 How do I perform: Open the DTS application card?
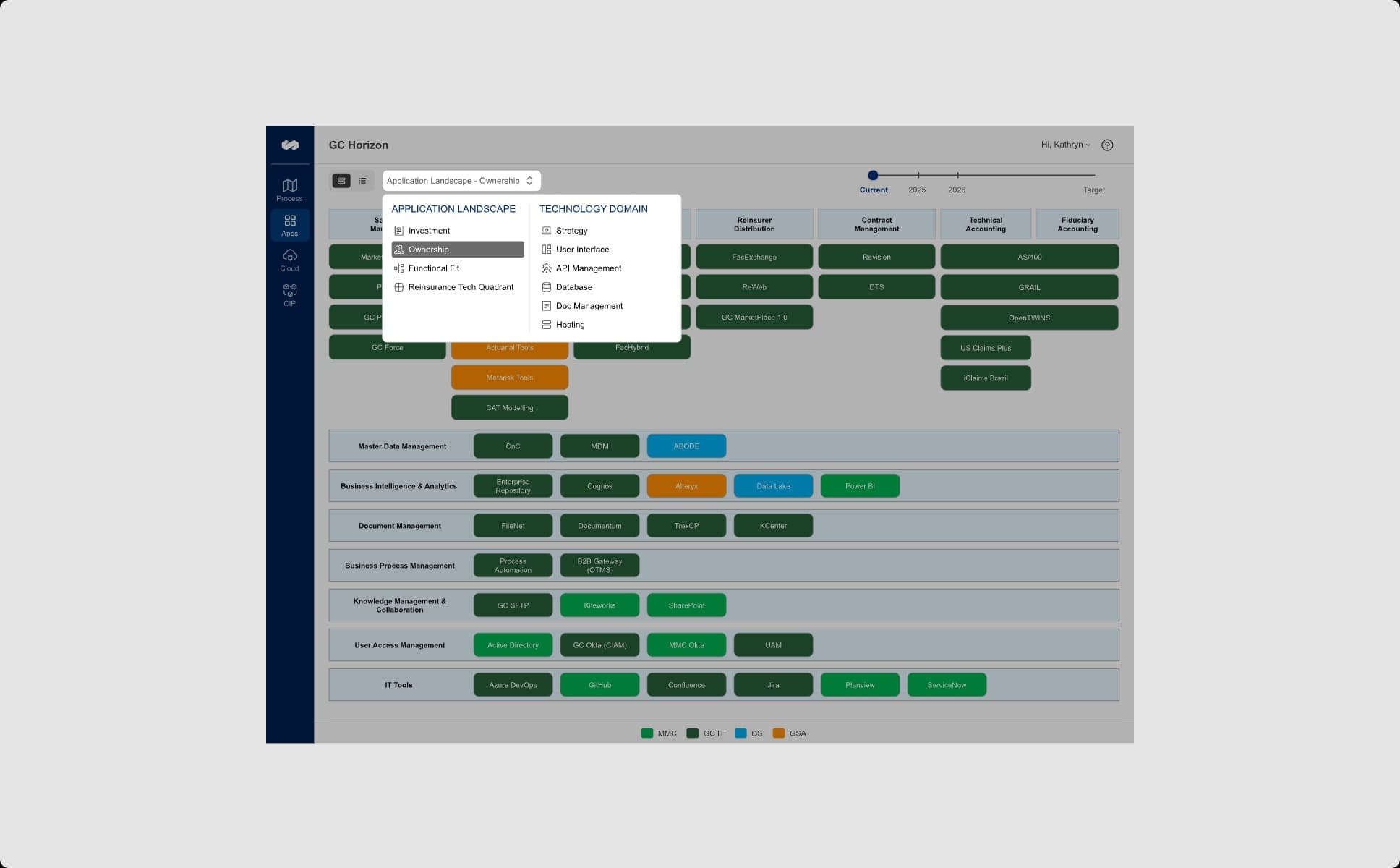pos(876,287)
